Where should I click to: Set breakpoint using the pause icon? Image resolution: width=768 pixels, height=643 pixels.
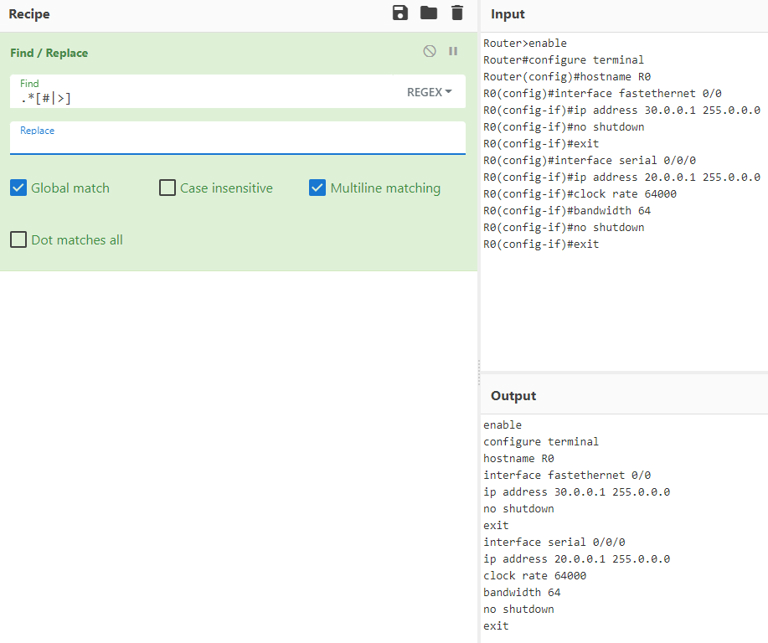tap(453, 51)
